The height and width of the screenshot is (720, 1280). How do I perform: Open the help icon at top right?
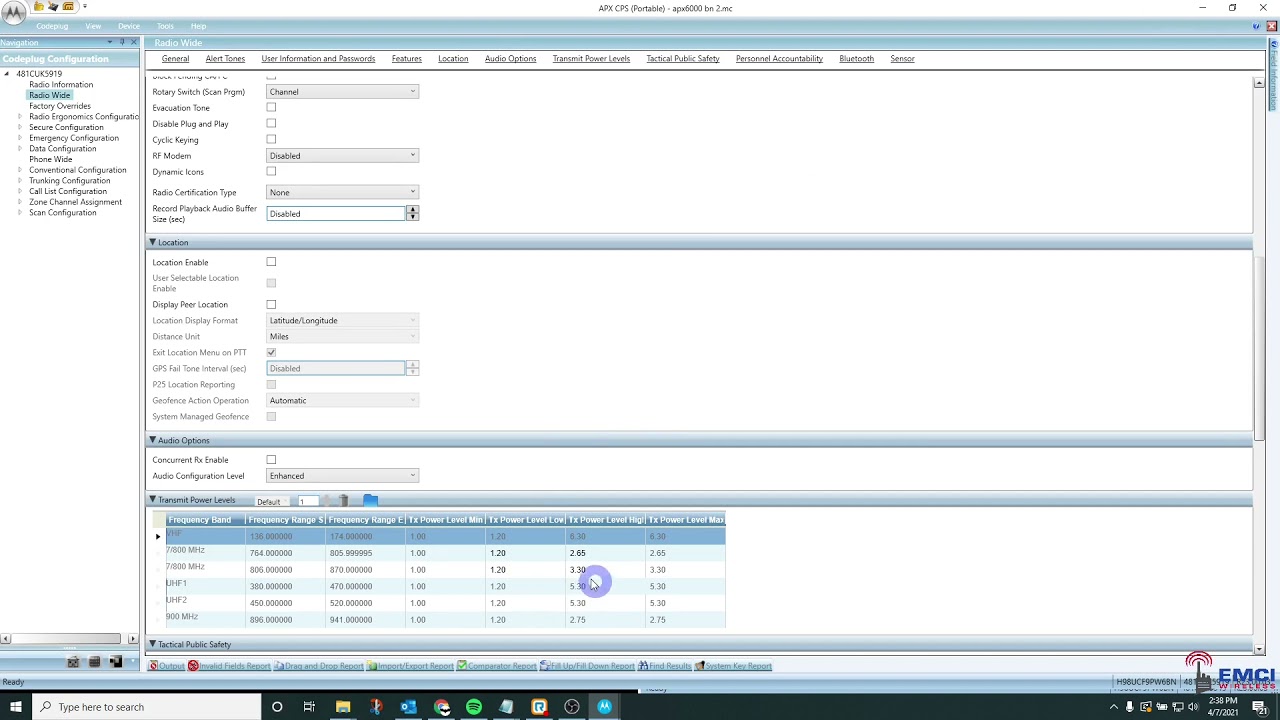click(1257, 26)
